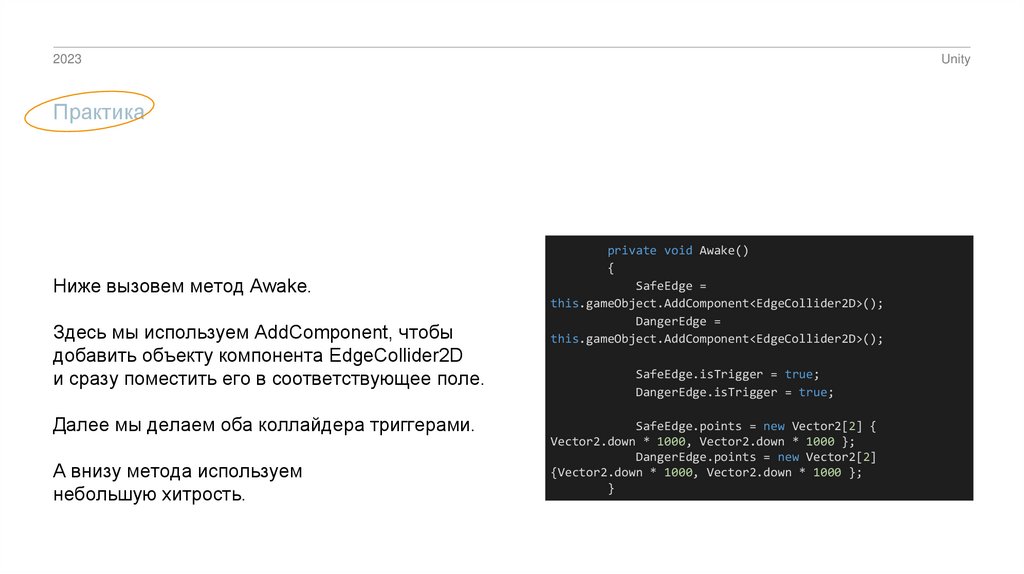Click the line "и сразу поместить его в соответствующее поле."
This screenshot has height=574, width=1024.
(x=268, y=381)
